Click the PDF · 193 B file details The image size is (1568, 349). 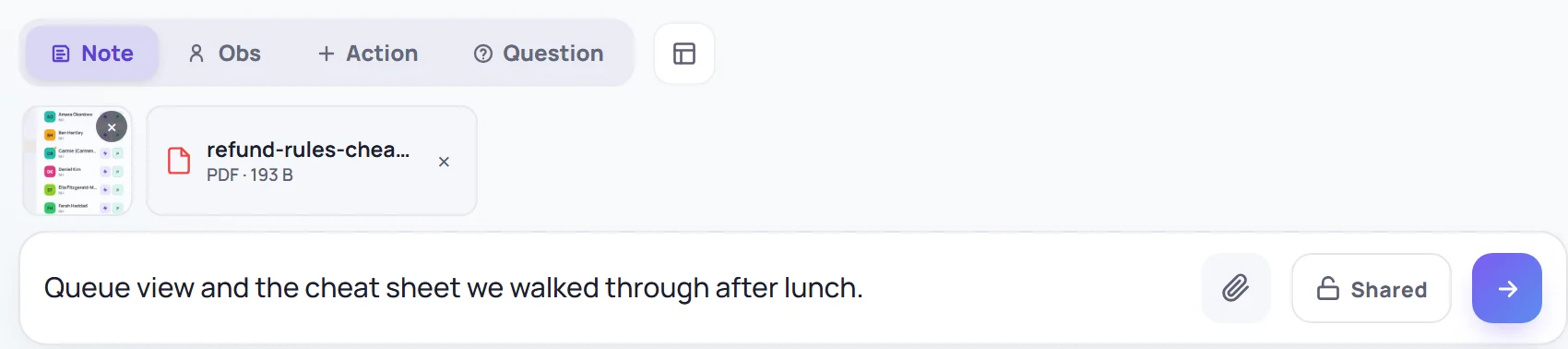pyautogui.click(x=250, y=174)
